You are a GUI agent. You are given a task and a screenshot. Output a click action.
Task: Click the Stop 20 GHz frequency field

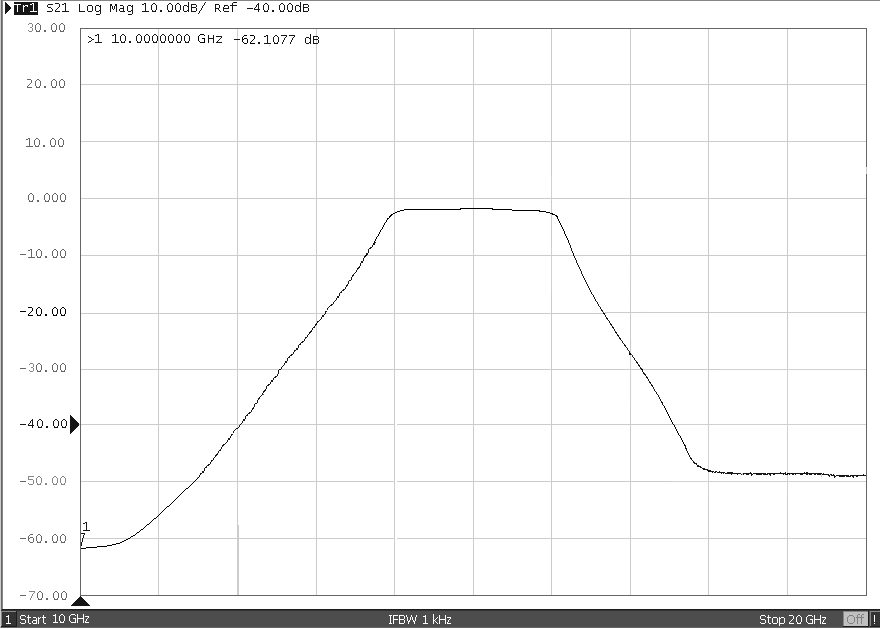coord(792,619)
